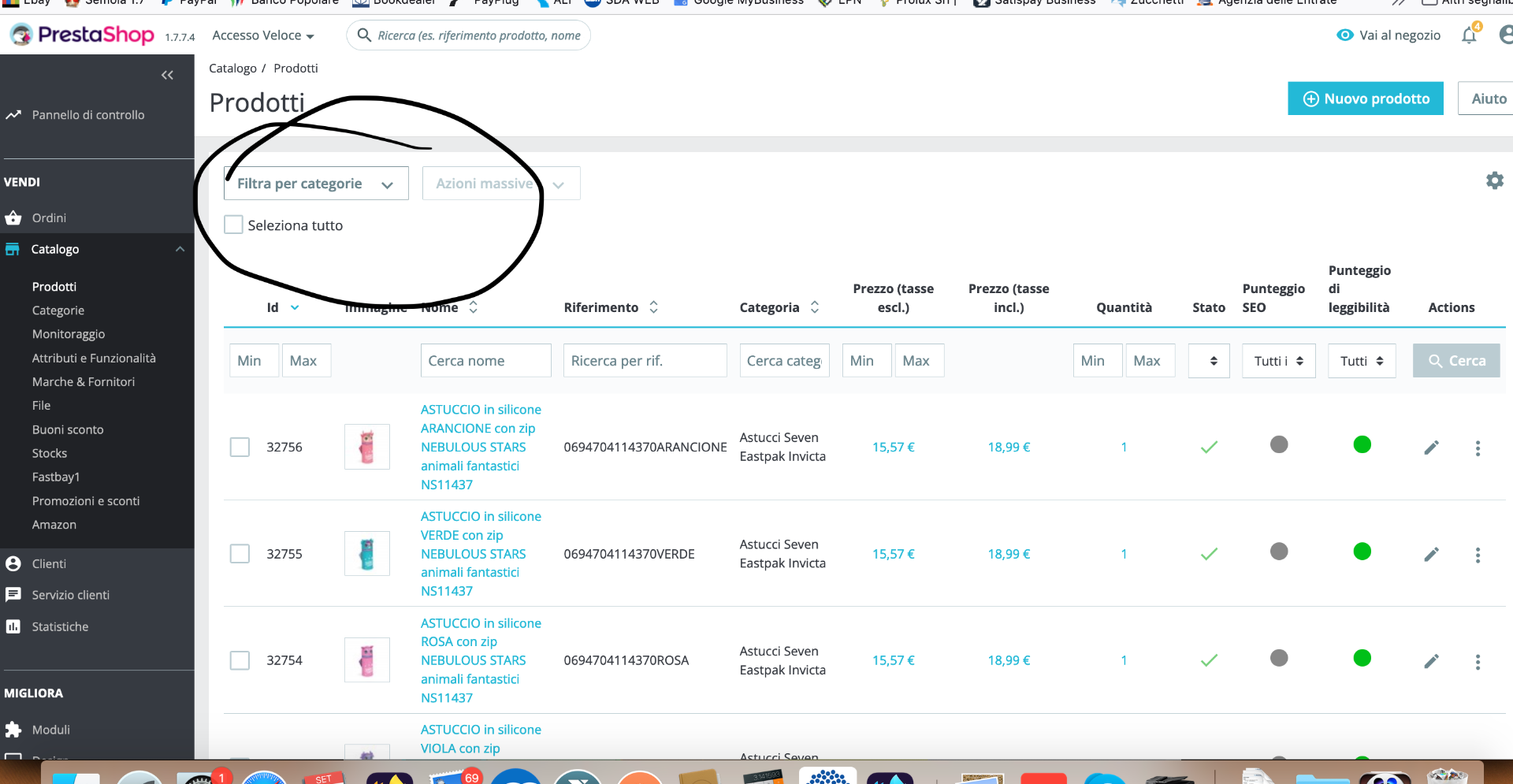This screenshot has width=1513, height=784.
Task: Click price 18,99 € for product 32755
Action: click(x=1009, y=554)
